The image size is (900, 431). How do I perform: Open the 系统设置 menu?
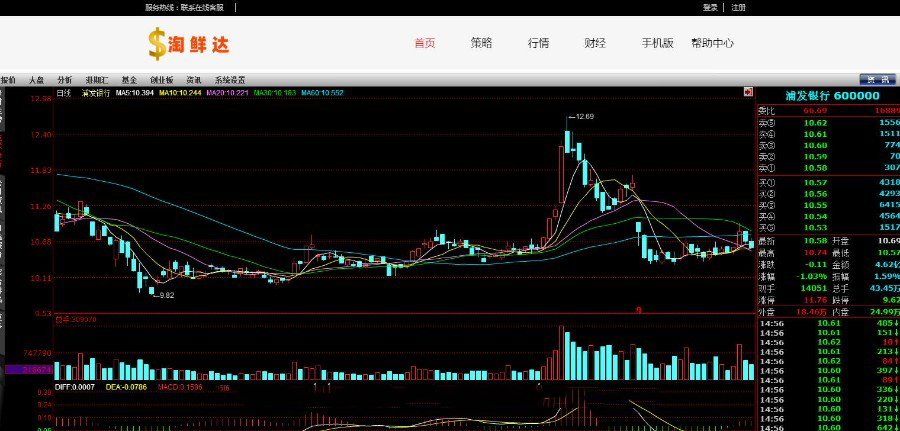pos(230,80)
